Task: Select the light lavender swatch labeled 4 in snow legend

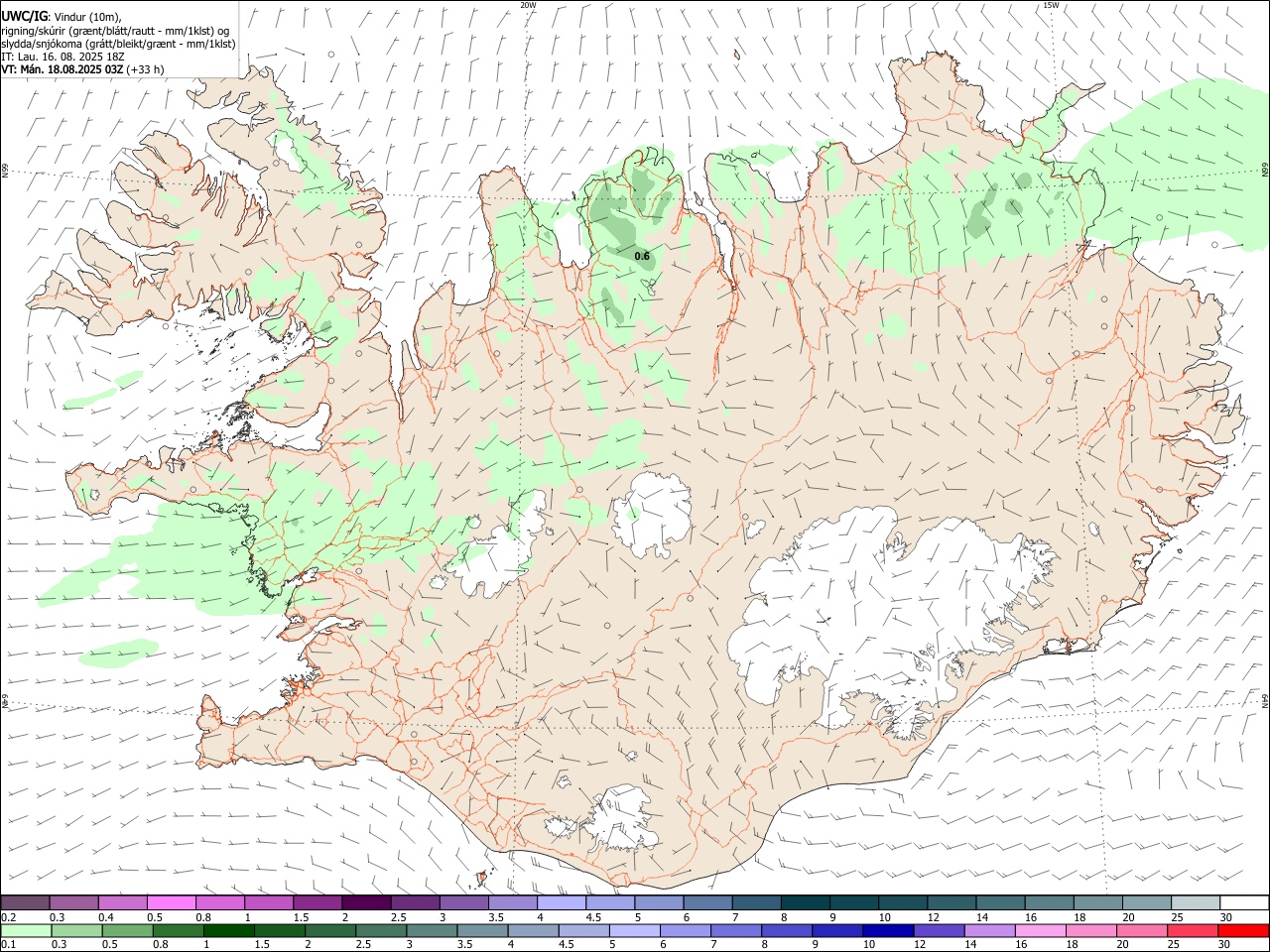Action: pyautogui.click(x=562, y=903)
